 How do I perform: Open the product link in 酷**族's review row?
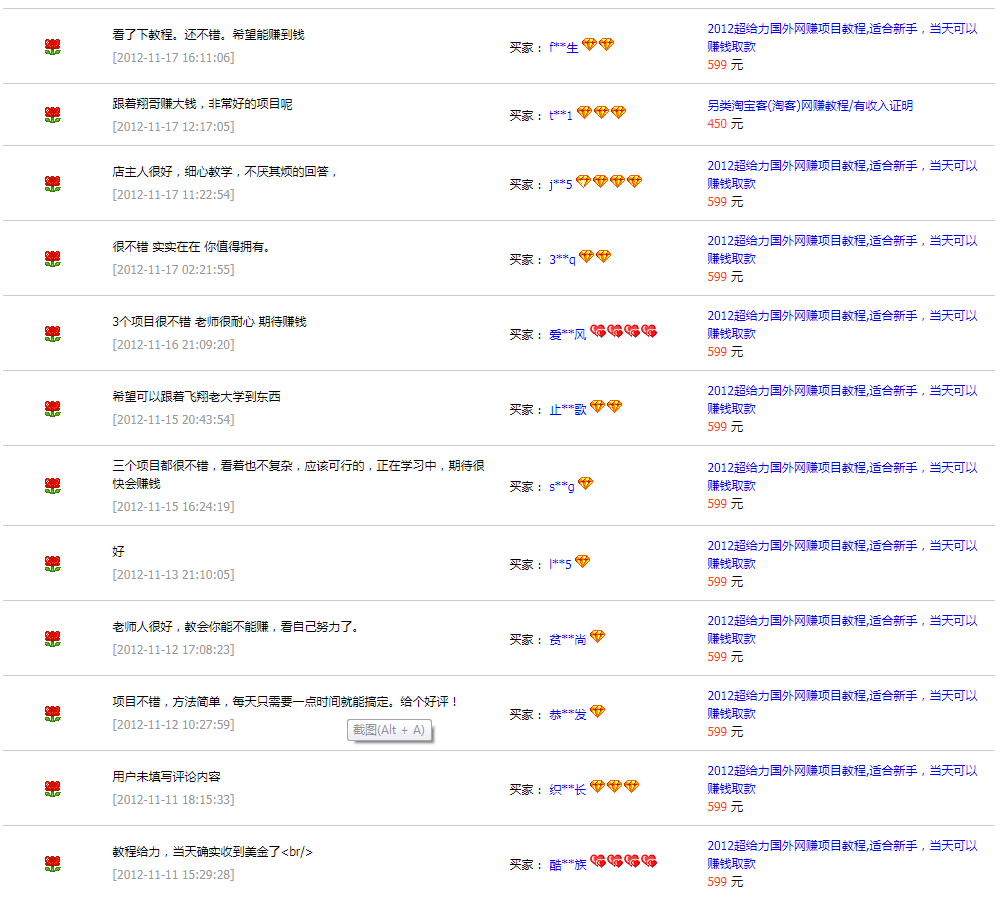[x=842, y=854]
